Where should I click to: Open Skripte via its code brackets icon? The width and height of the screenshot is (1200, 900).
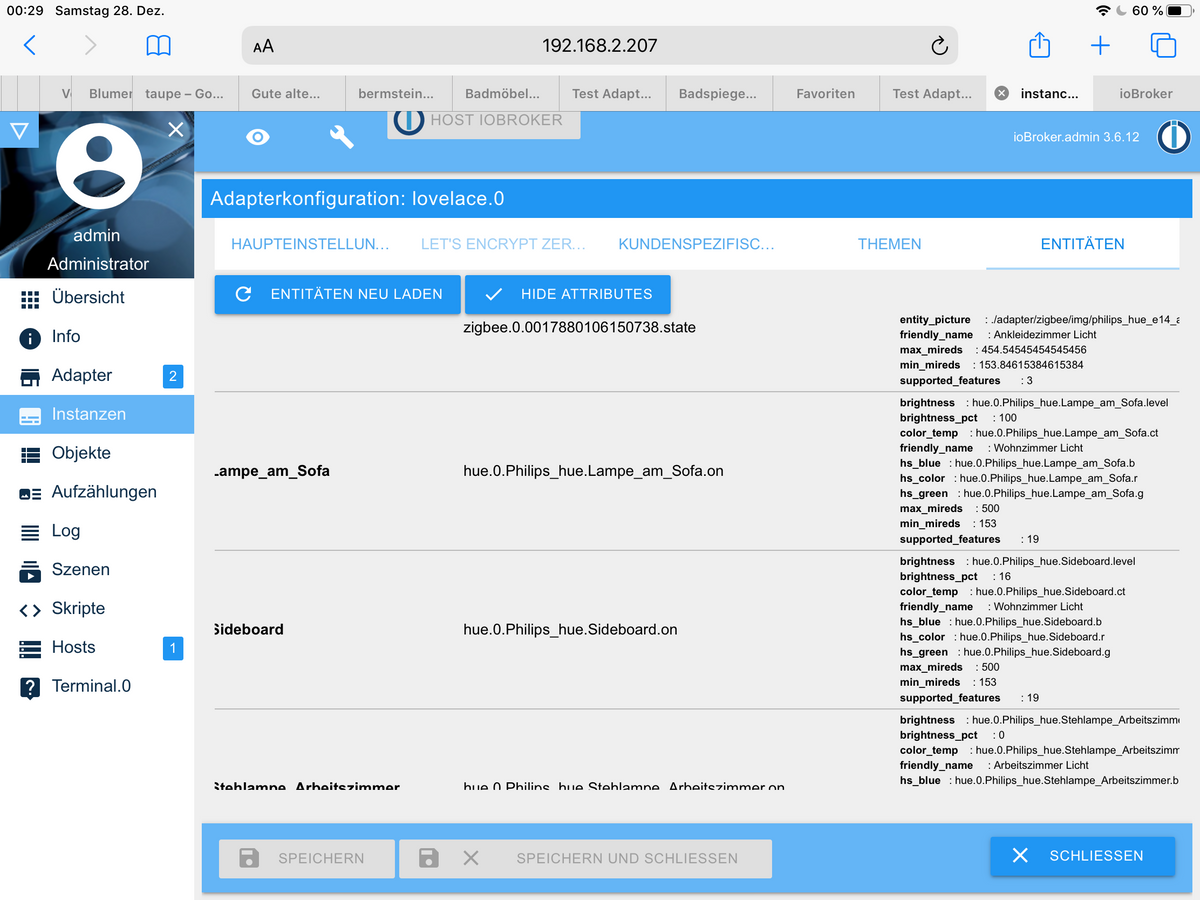click(x=30, y=609)
